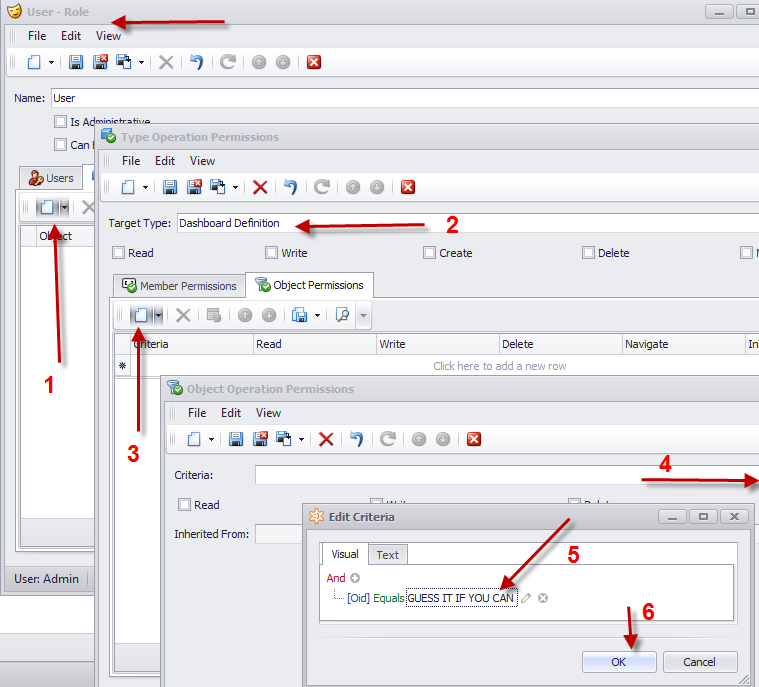This screenshot has height=687, width=759.
Task: Click New icon in Type Operation Permissions toolbar
Action: [128, 187]
